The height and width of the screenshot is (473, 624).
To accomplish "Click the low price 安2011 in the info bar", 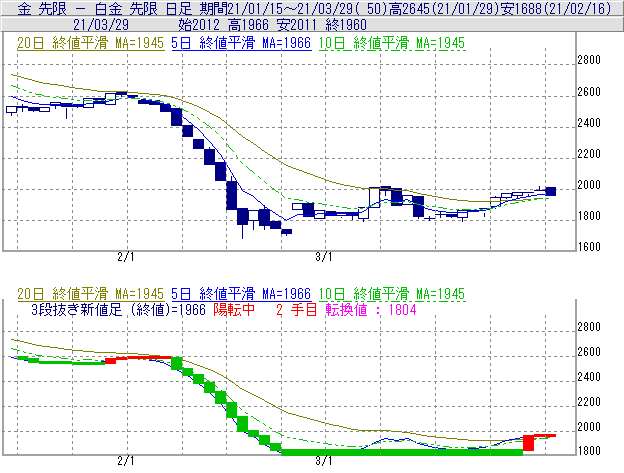I will (297, 25).
